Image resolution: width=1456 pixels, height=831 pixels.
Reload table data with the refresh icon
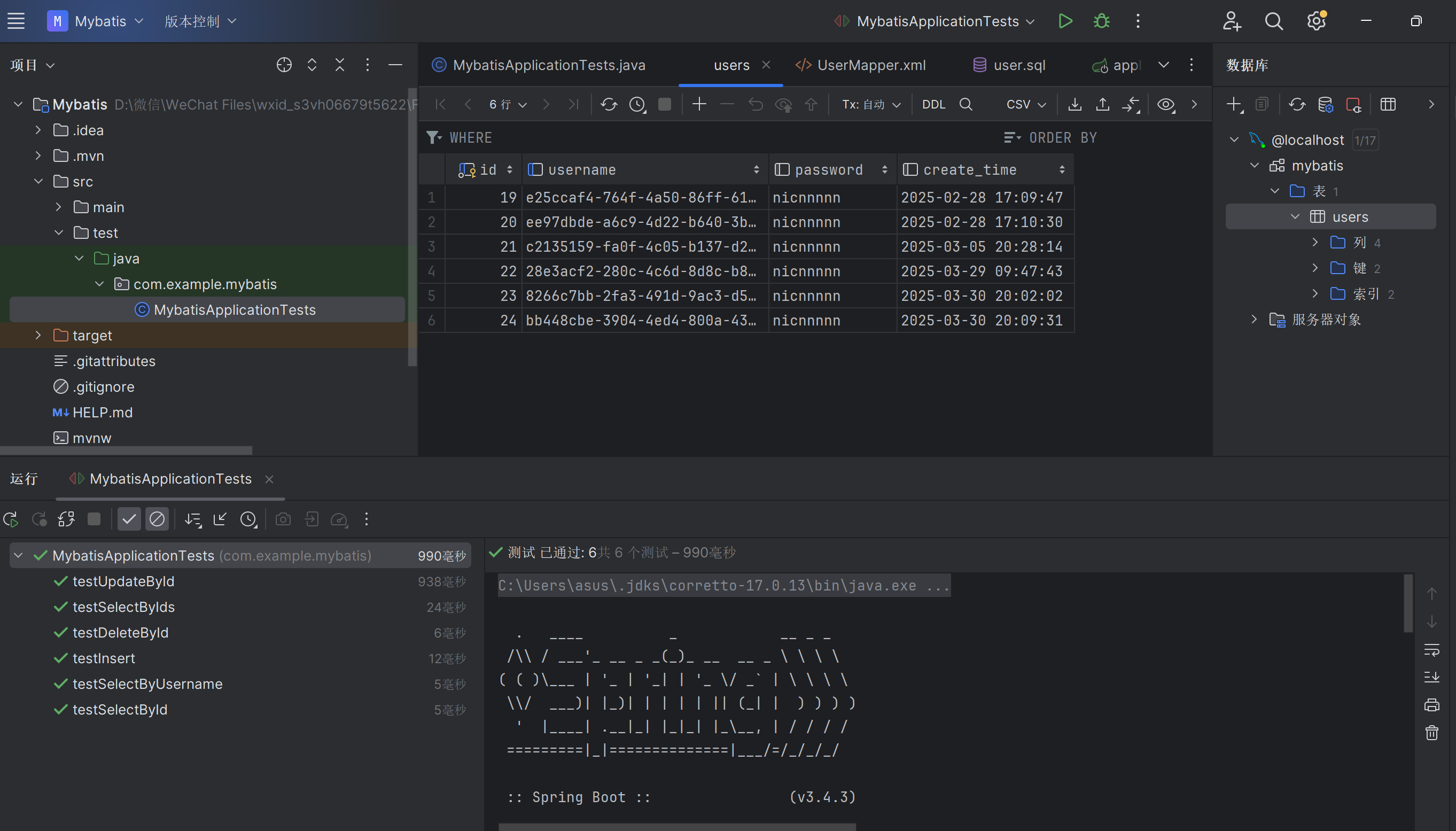(x=609, y=104)
